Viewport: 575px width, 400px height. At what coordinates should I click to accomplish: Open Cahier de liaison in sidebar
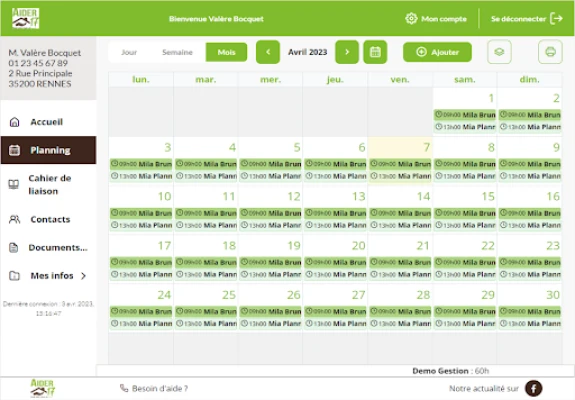pyautogui.click(x=48, y=184)
